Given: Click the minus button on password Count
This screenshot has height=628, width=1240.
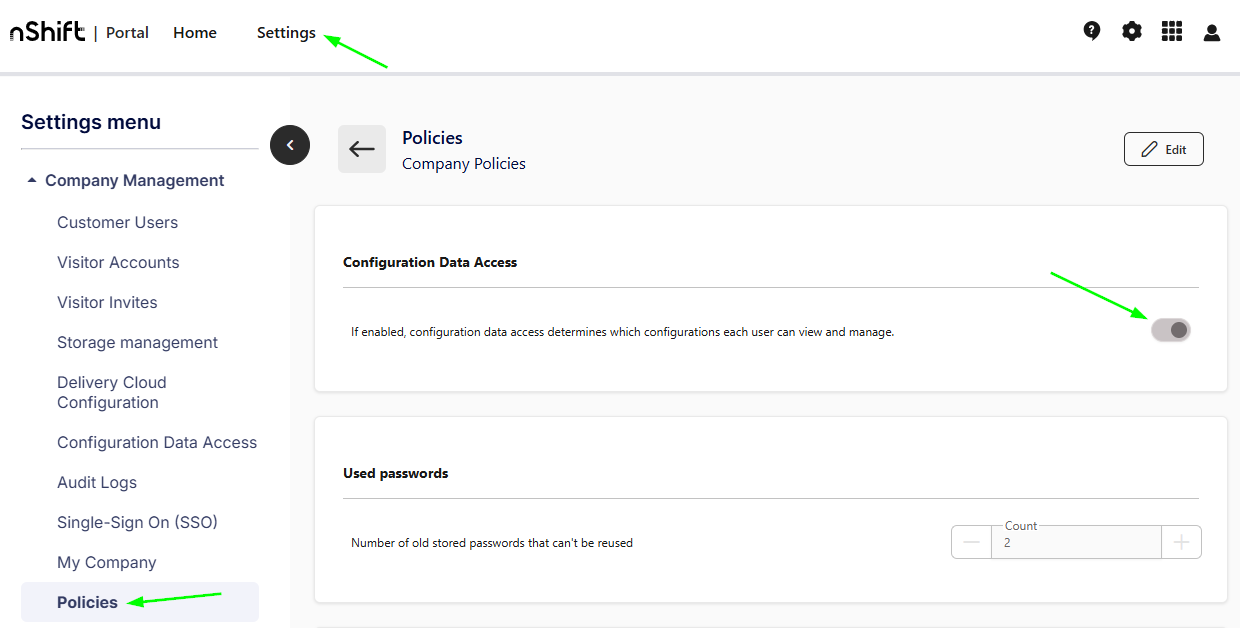Looking at the screenshot, I should pos(970,541).
